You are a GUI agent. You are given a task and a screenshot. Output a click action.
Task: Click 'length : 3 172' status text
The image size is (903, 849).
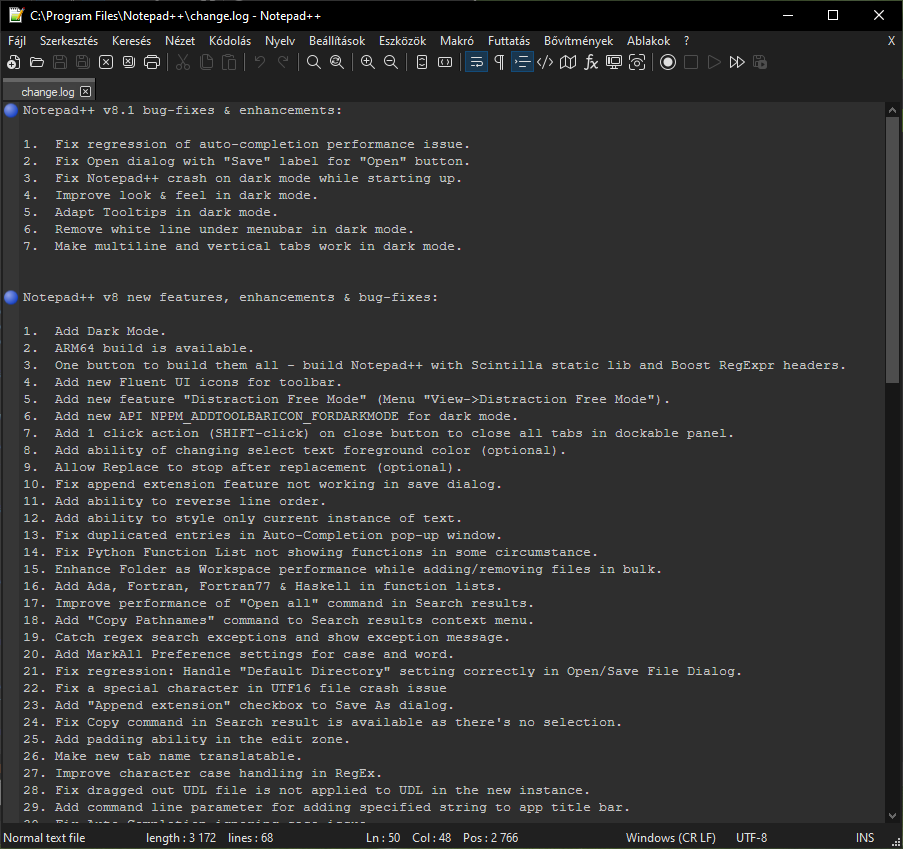coord(181,838)
